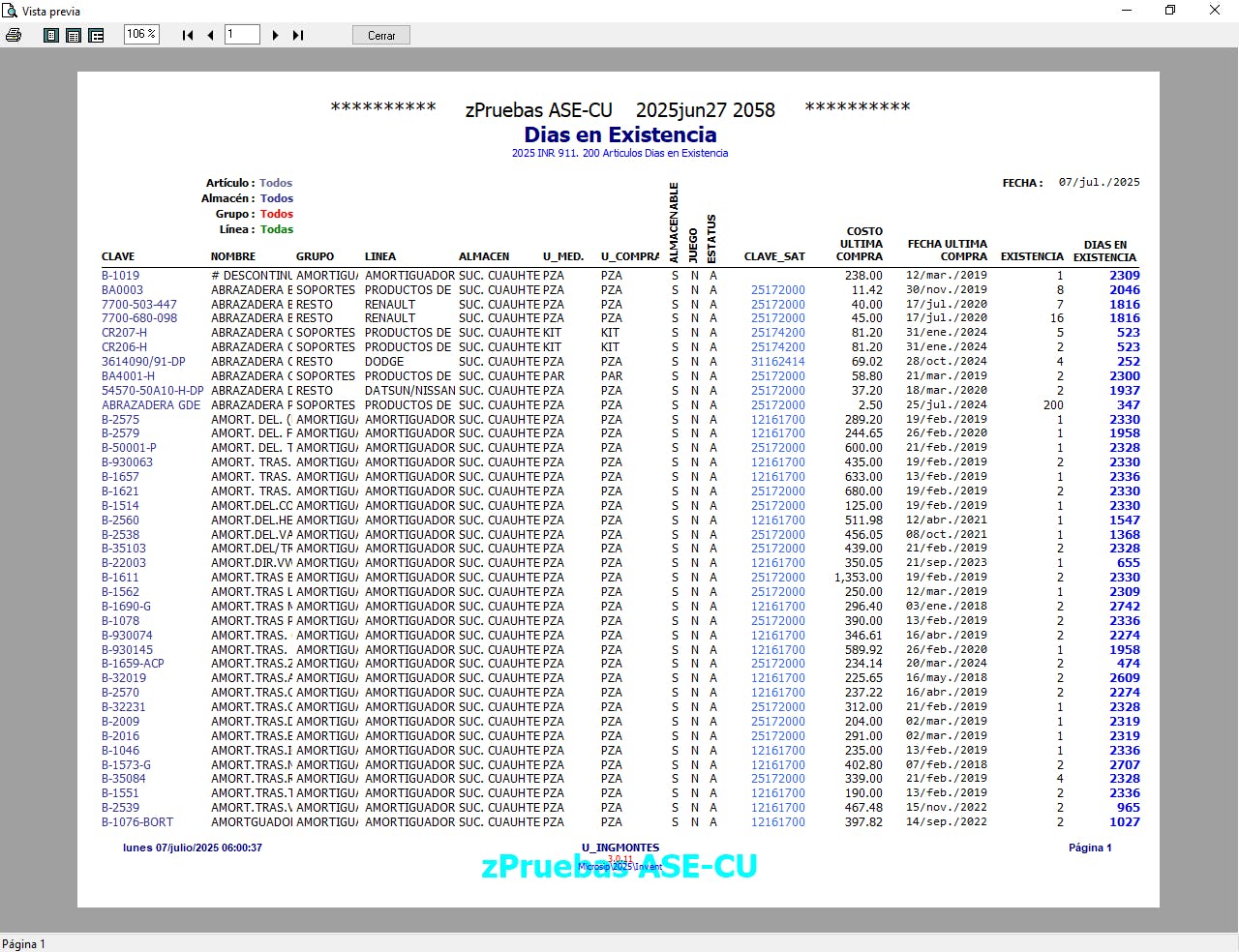1239x952 pixels.
Task: Click the DIAS EN EXISTENCIA column header
Action: click(1104, 251)
